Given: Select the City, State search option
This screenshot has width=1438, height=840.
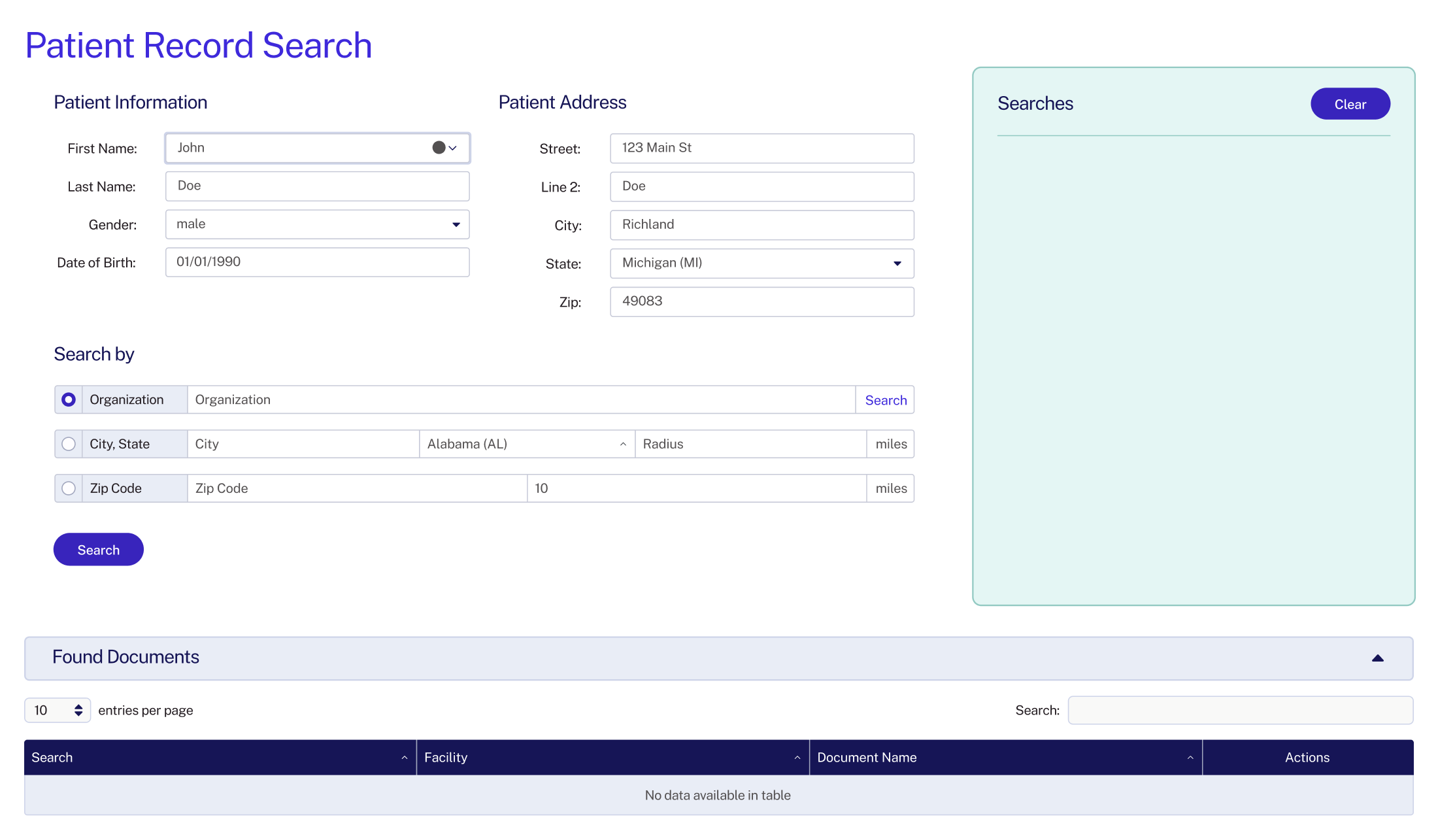Looking at the screenshot, I should (68, 444).
